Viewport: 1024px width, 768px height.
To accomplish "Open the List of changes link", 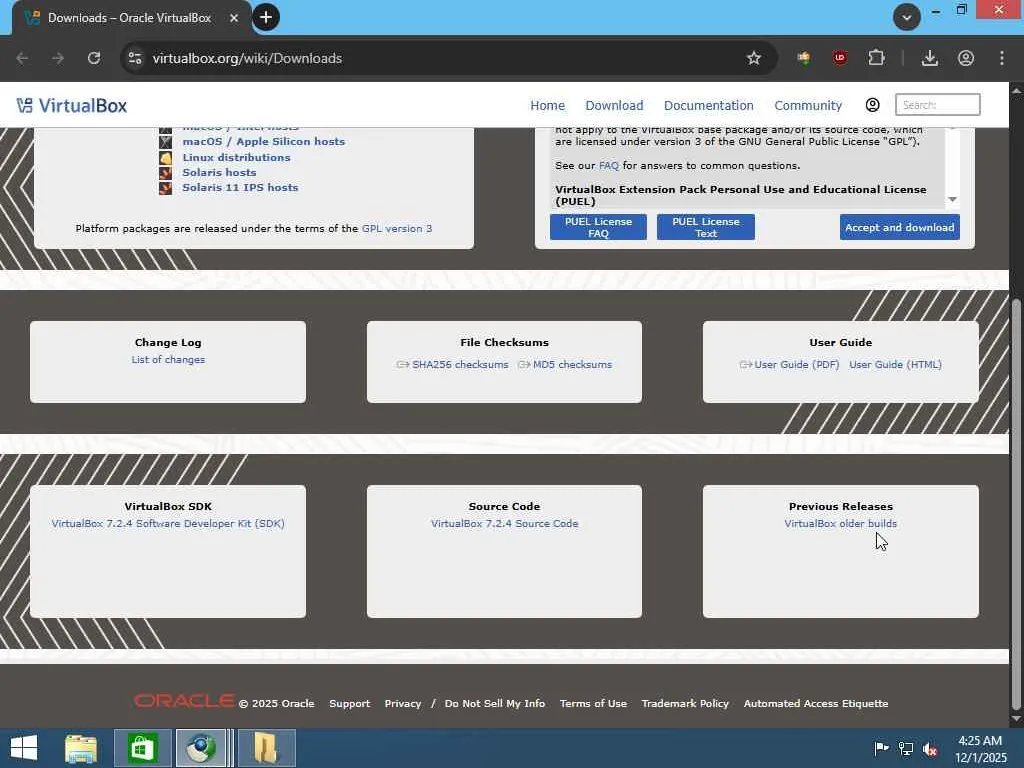I will tap(168, 360).
